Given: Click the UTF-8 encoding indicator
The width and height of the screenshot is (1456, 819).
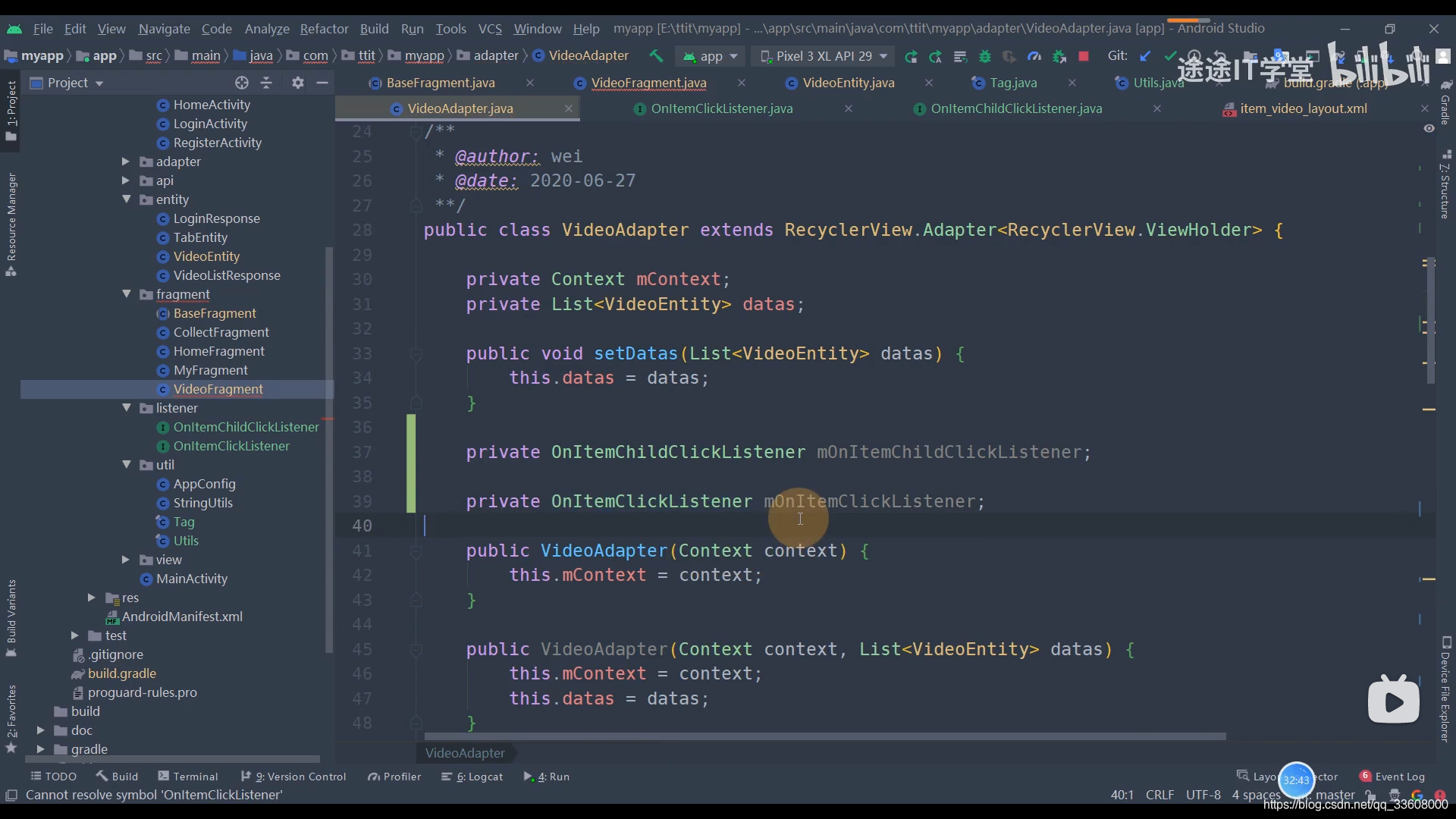Looking at the screenshot, I should [x=1203, y=795].
